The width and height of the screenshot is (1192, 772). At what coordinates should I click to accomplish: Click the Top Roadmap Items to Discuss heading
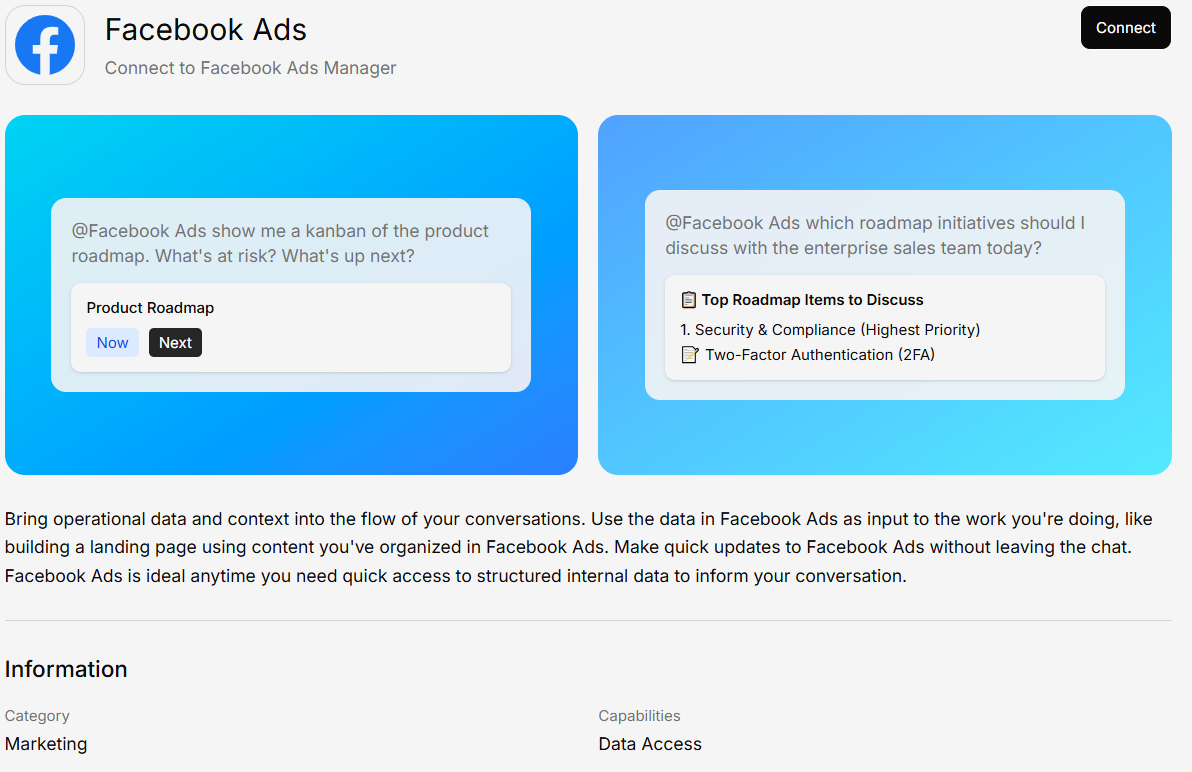click(x=812, y=300)
